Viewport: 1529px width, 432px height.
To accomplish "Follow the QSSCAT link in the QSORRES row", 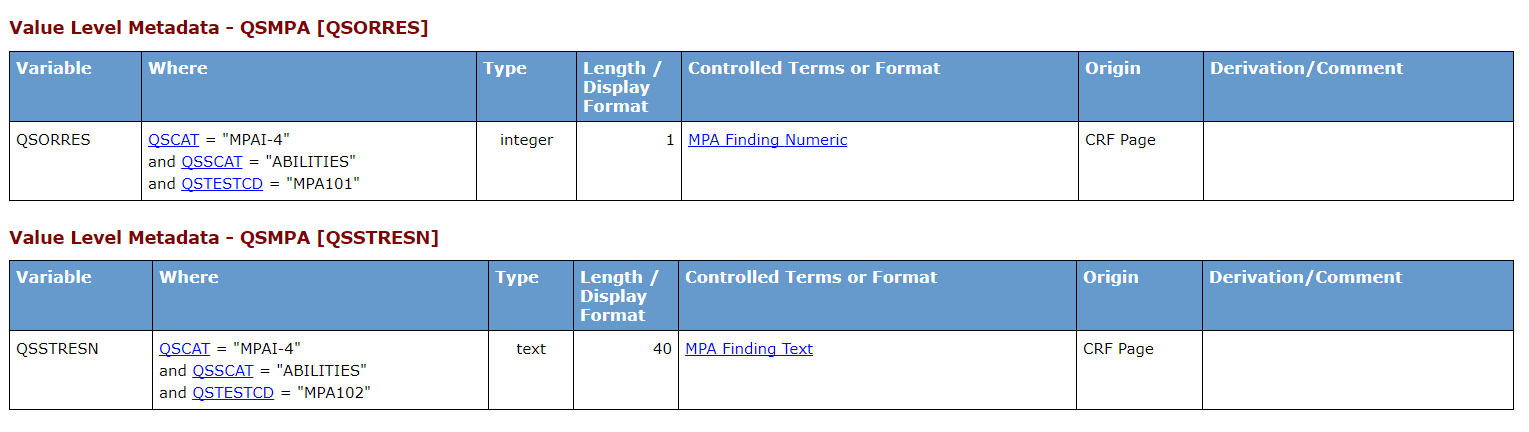I will pyautogui.click(x=213, y=161).
